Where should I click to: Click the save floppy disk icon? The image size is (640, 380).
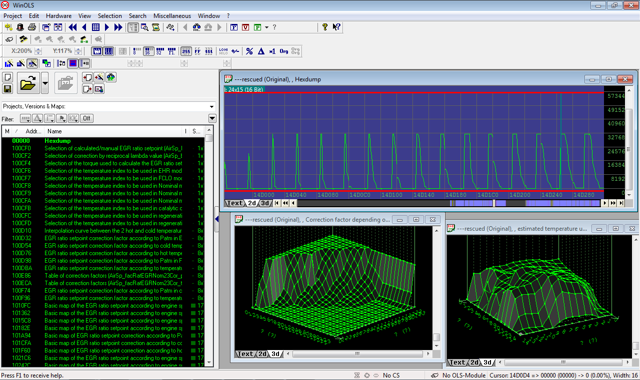pos(7,89)
